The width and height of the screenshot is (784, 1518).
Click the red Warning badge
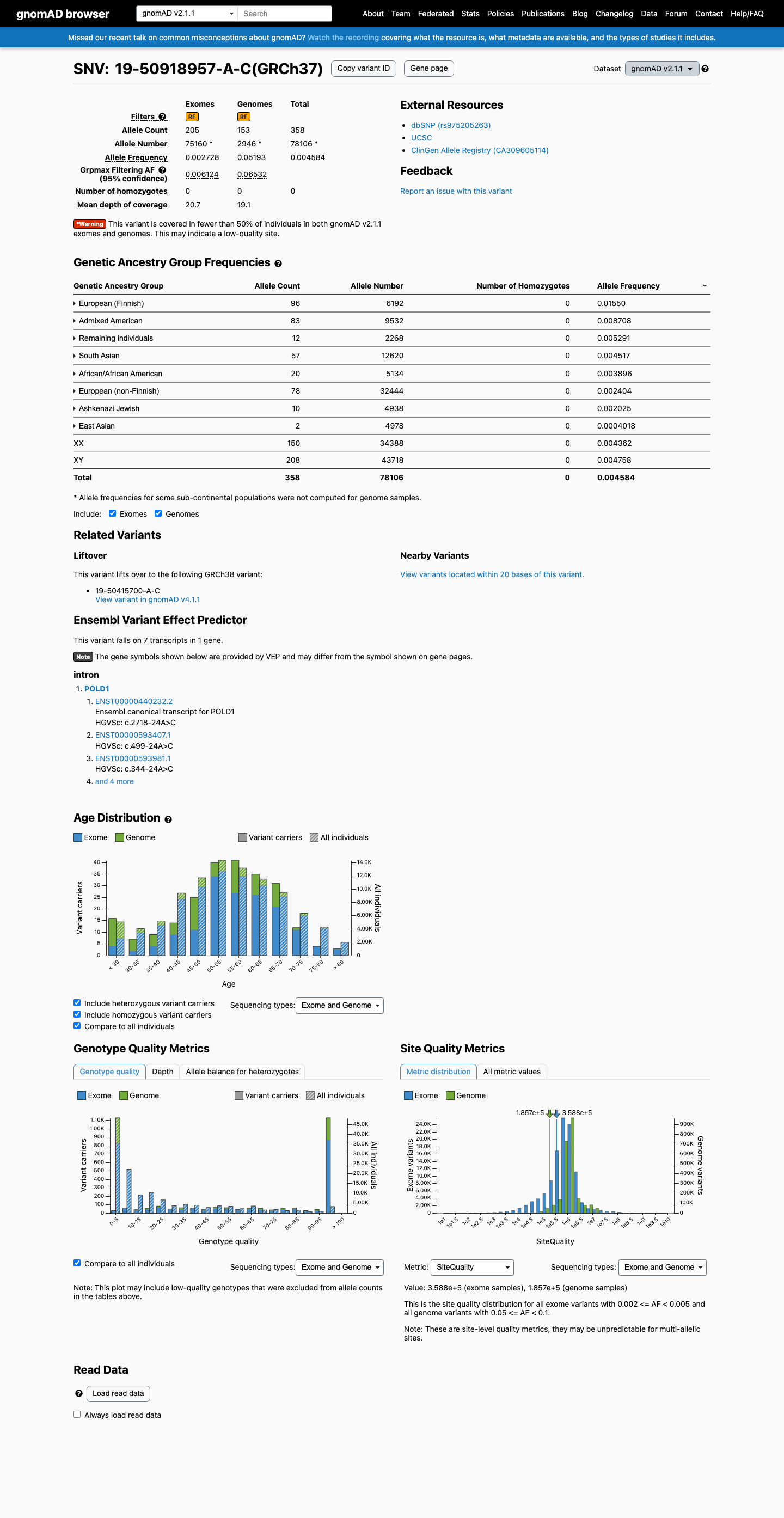[x=89, y=224]
